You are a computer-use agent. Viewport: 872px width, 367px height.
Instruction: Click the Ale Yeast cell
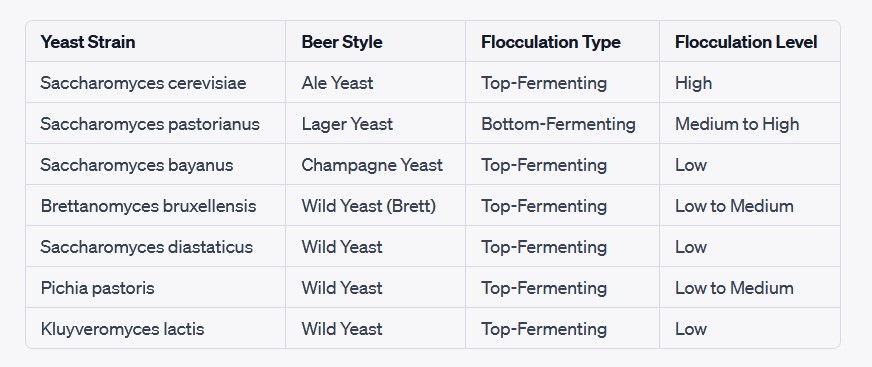point(375,82)
